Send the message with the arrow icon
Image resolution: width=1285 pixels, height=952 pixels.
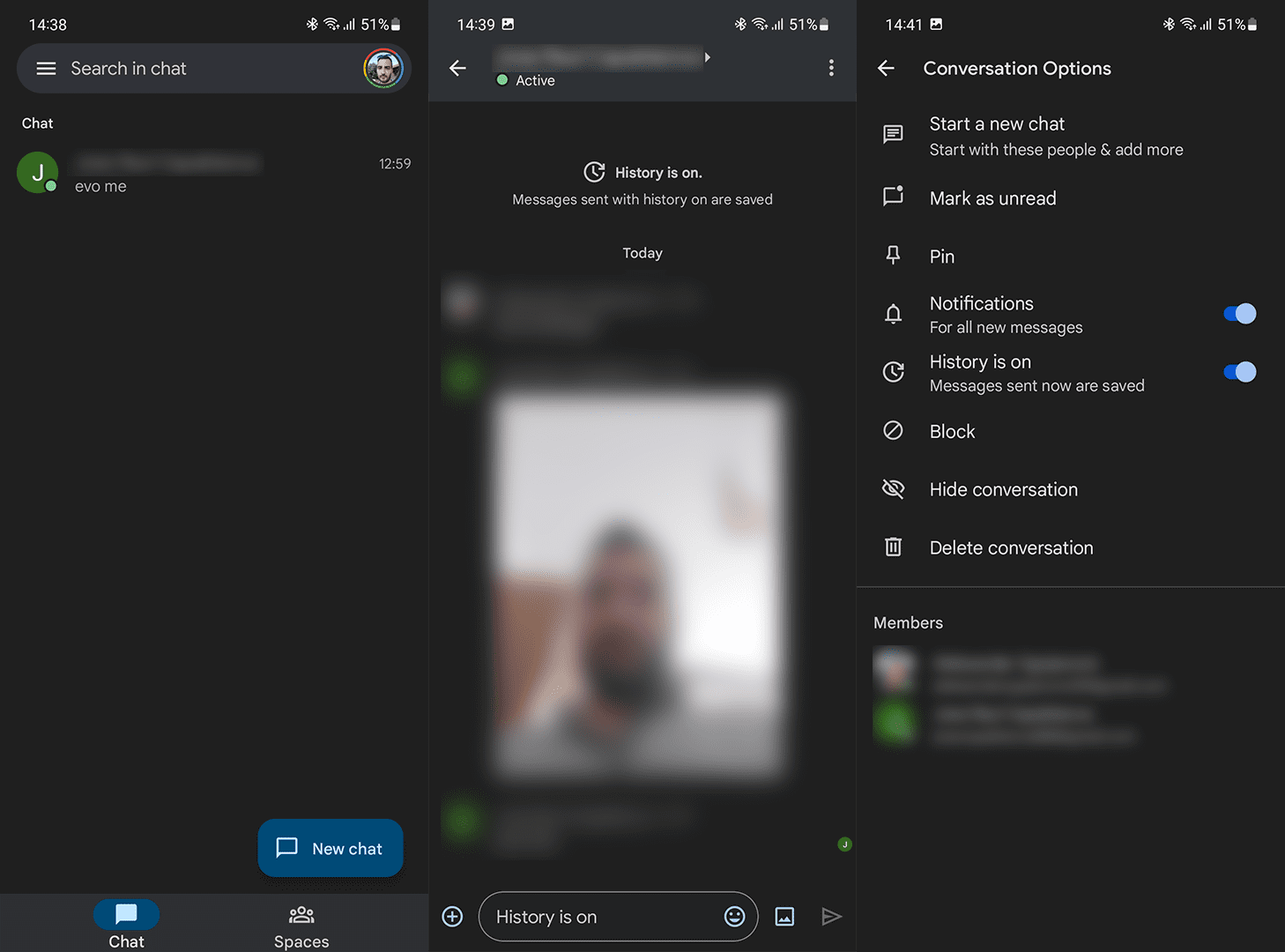click(831, 917)
